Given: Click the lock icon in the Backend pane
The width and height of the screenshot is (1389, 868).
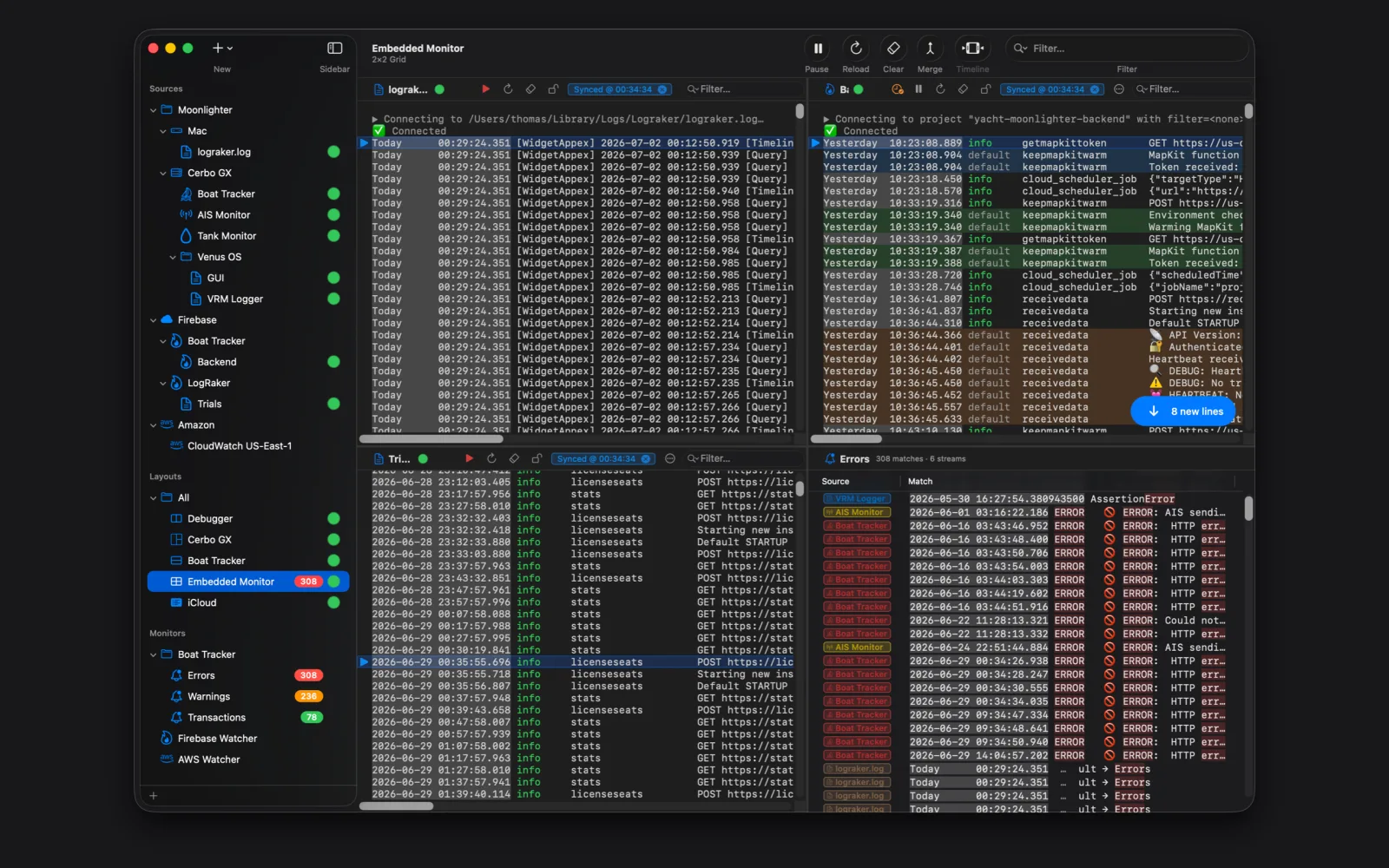Looking at the screenshot, I should pos(985,89).
